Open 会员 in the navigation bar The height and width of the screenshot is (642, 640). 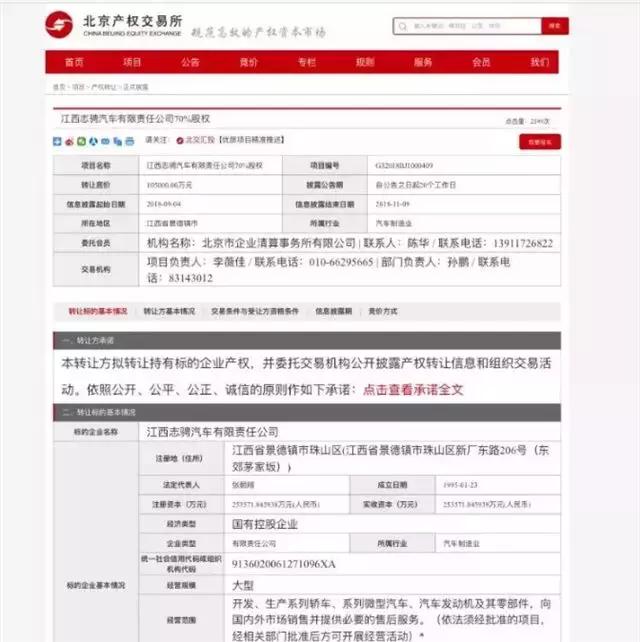pos(481,62)
